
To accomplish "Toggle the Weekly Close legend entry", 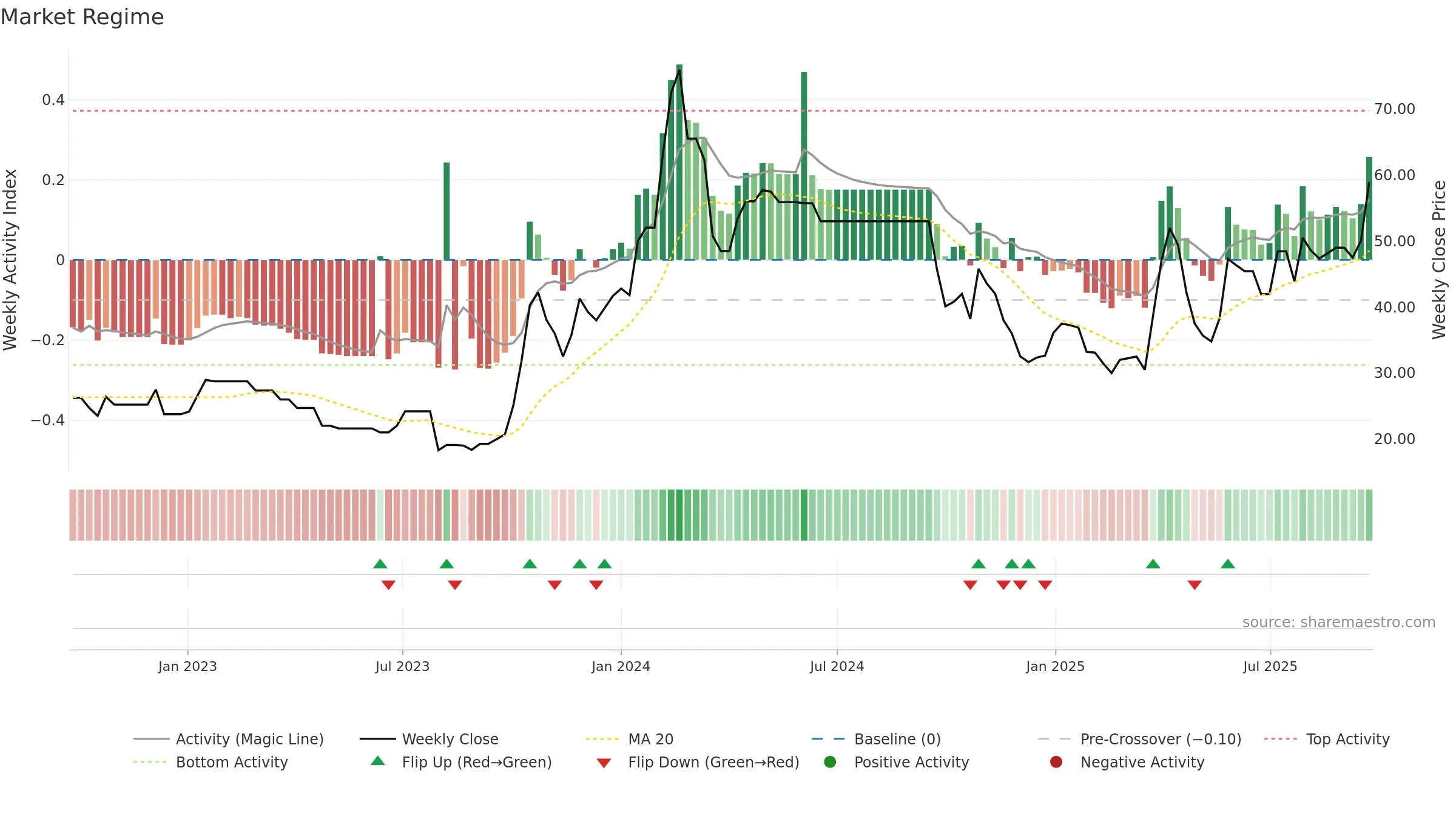I will 429,739.
